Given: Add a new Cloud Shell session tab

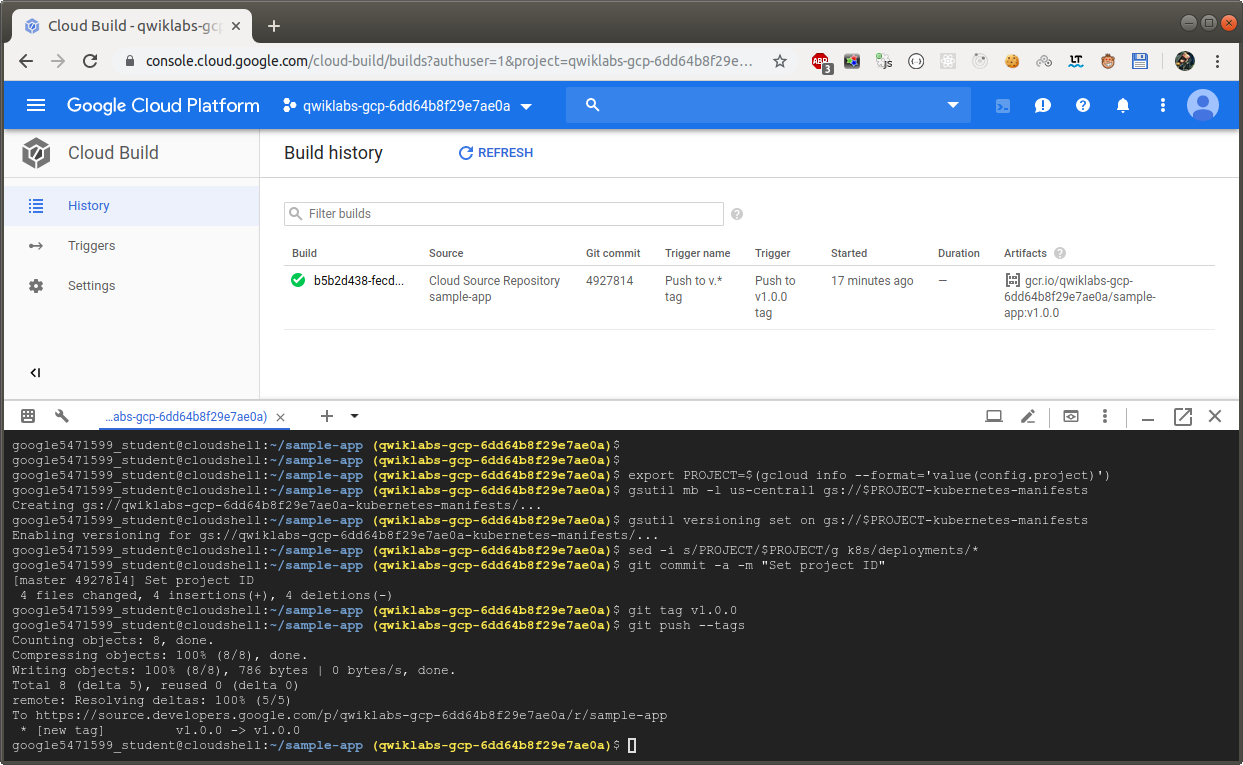Looking at the screenshot, I should 326,416.
